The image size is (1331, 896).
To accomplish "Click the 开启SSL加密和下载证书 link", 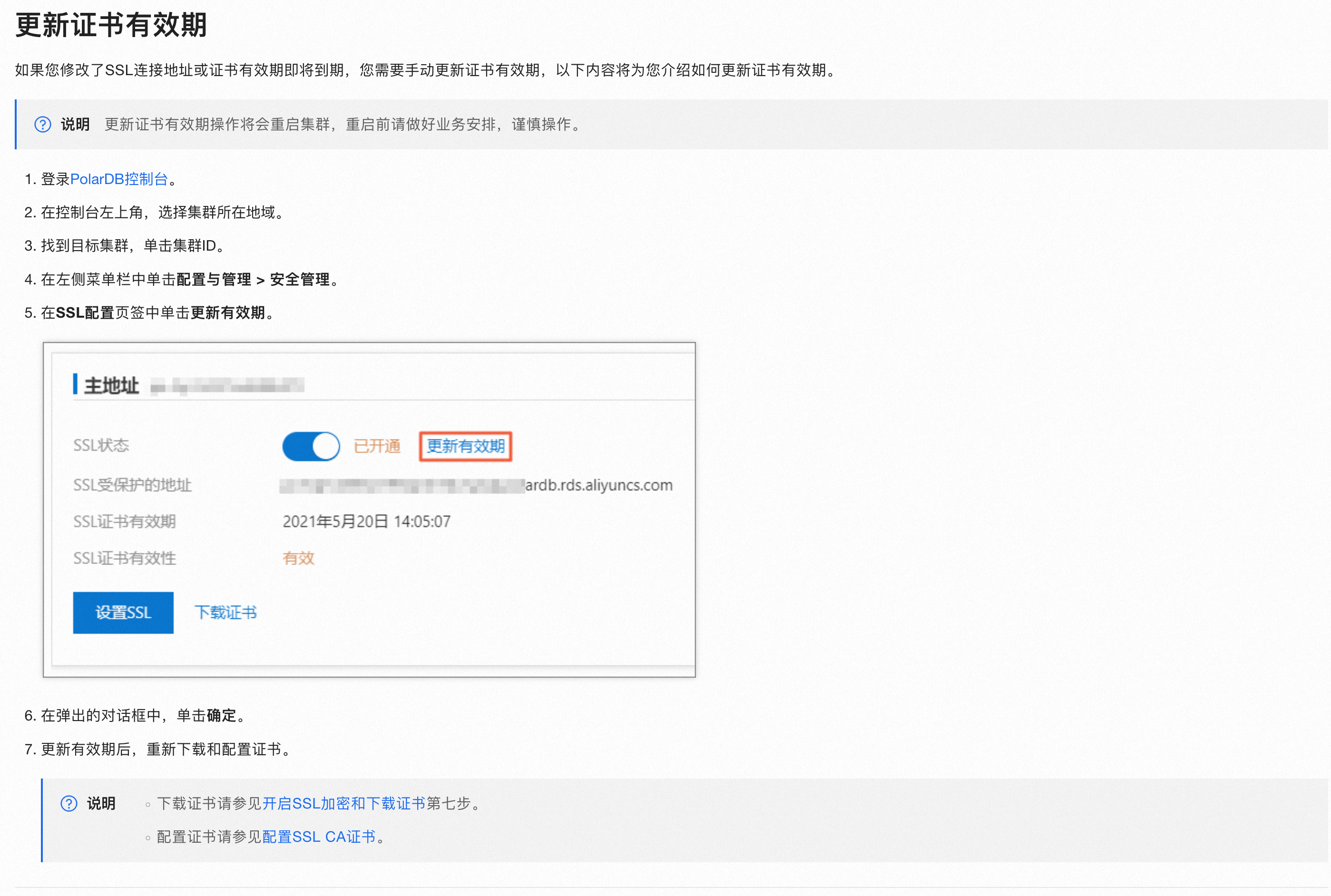I will 343,803.
